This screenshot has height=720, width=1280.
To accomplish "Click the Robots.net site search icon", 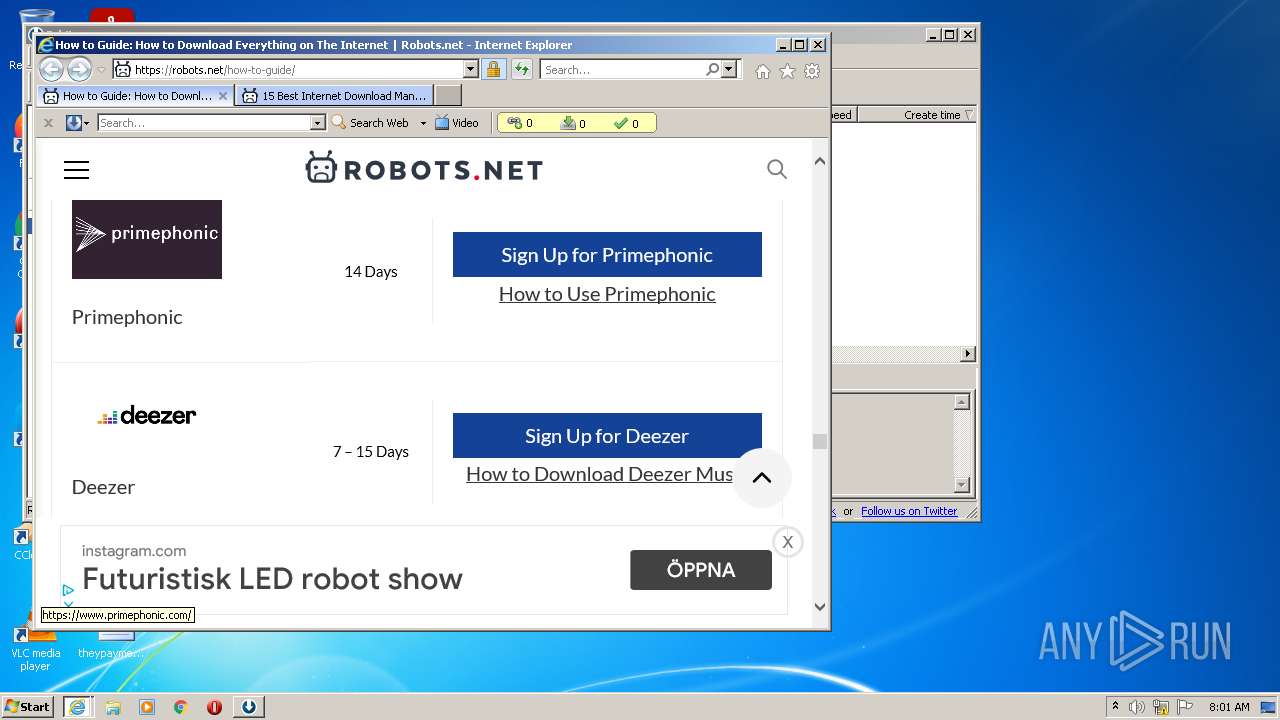I will tap(777, 169).
